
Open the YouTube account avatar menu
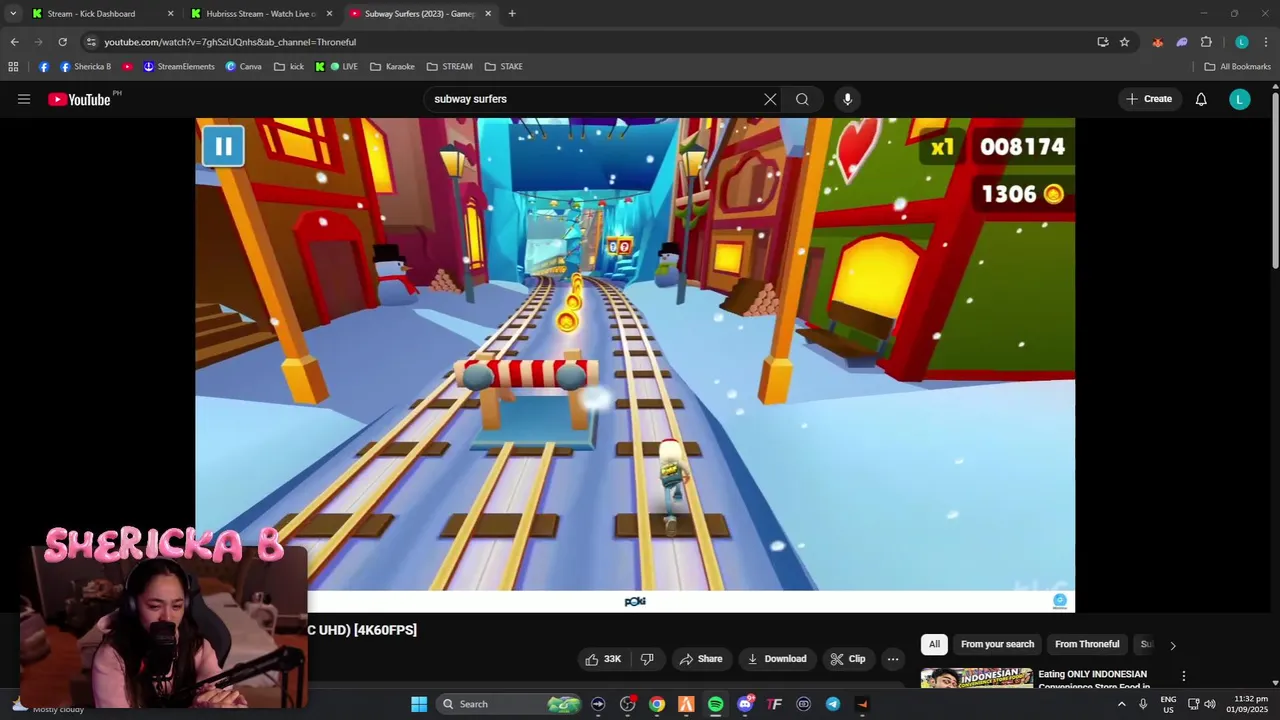point(1240,99)
